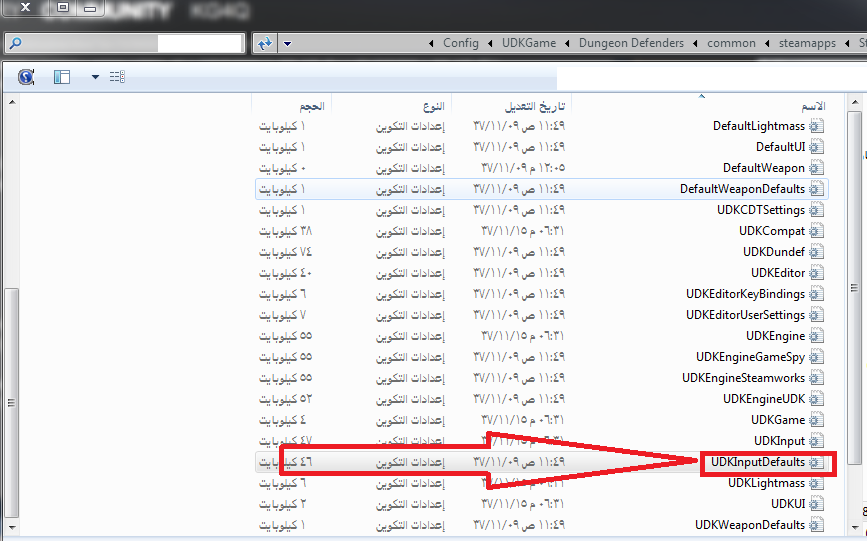Select the DefaultUI file icon
The height and width of the screenshot is (541, 867).
pos(816,147)
